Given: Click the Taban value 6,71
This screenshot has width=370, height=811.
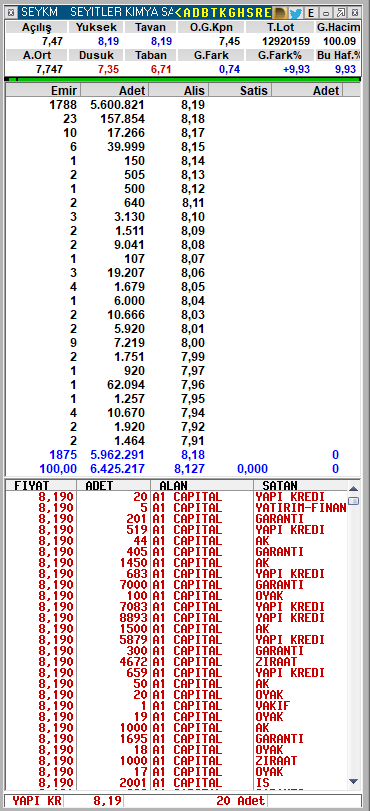Looking at the screenshot, I should coord(161,69).
